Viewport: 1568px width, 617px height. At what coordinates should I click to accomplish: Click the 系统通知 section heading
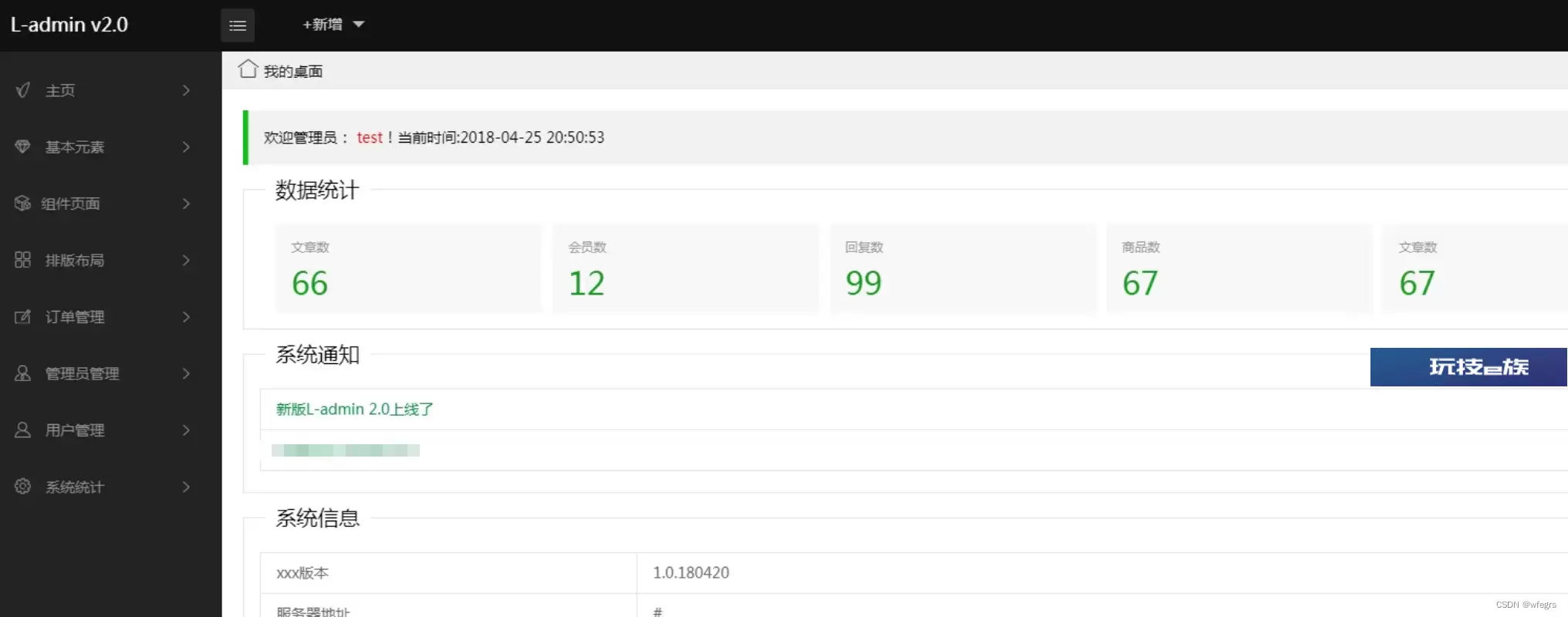[x=317, y=355]
